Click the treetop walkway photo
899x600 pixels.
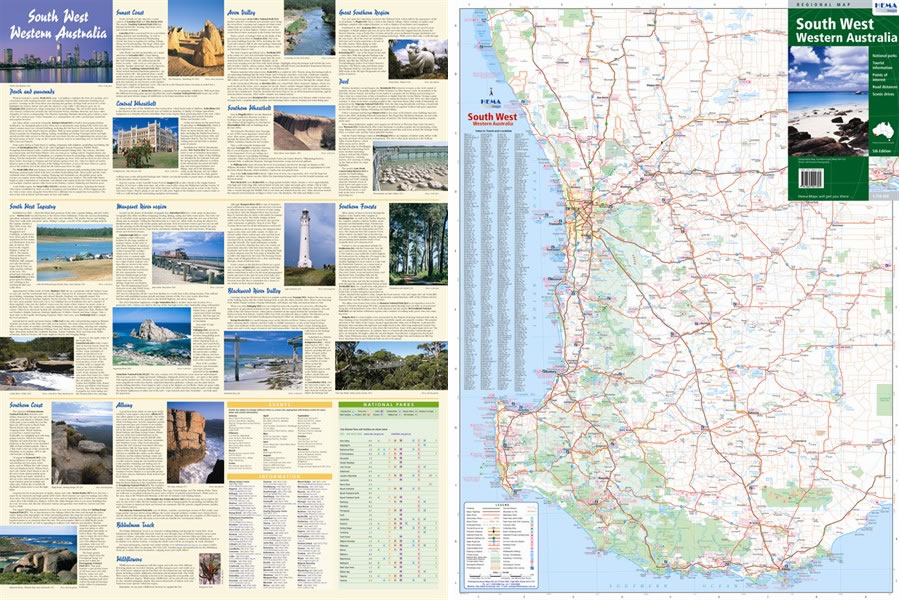pyautogui.click(x=392, y=367)
